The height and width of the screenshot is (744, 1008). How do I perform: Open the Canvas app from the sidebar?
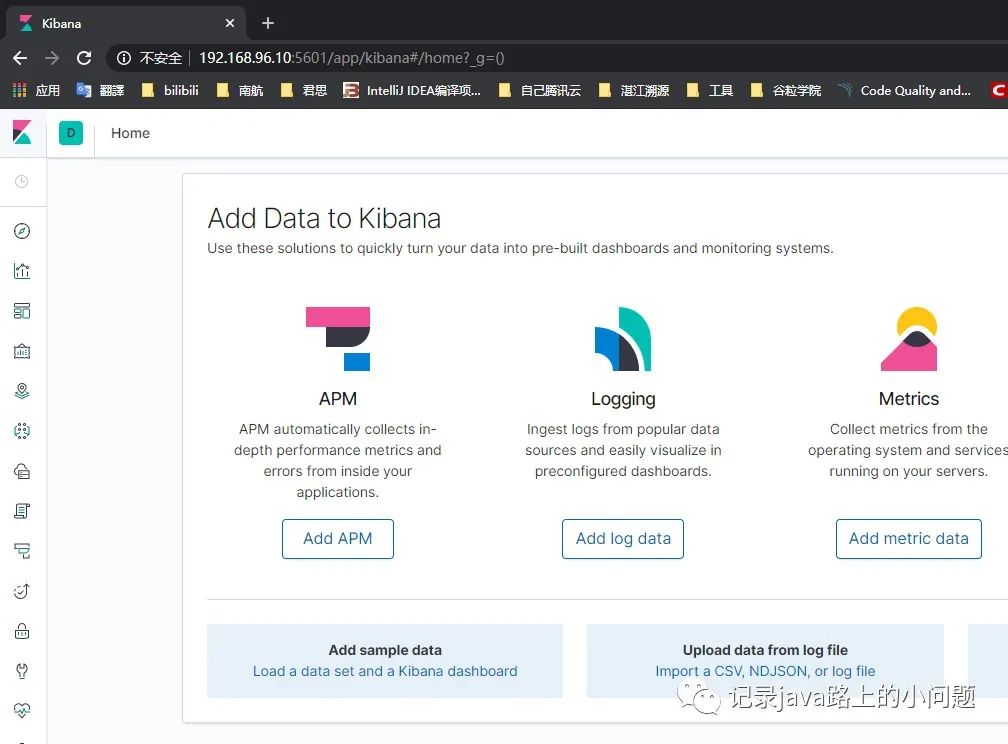(22, 351)
